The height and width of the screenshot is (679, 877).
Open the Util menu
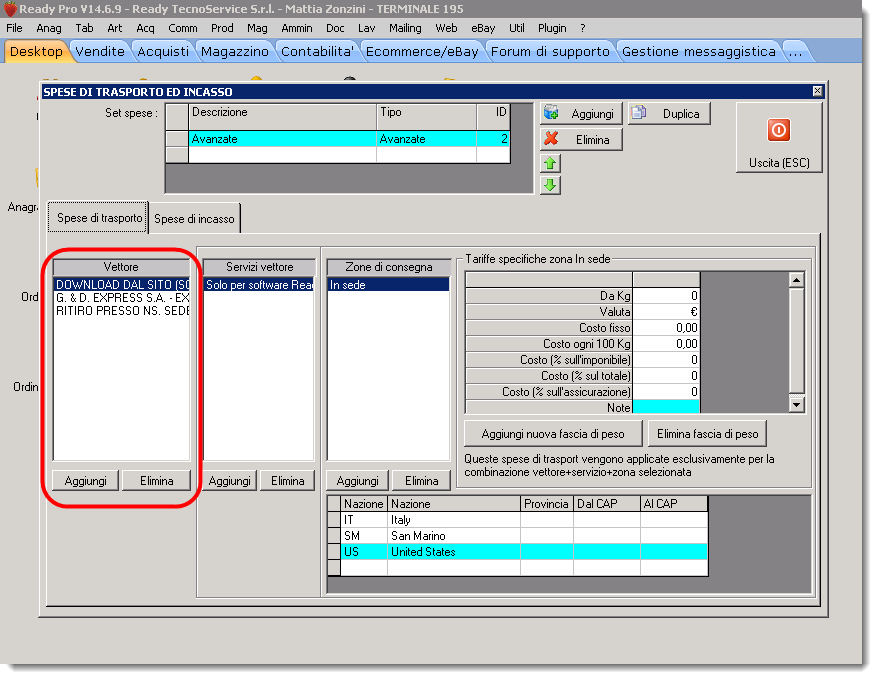[517, 28]
